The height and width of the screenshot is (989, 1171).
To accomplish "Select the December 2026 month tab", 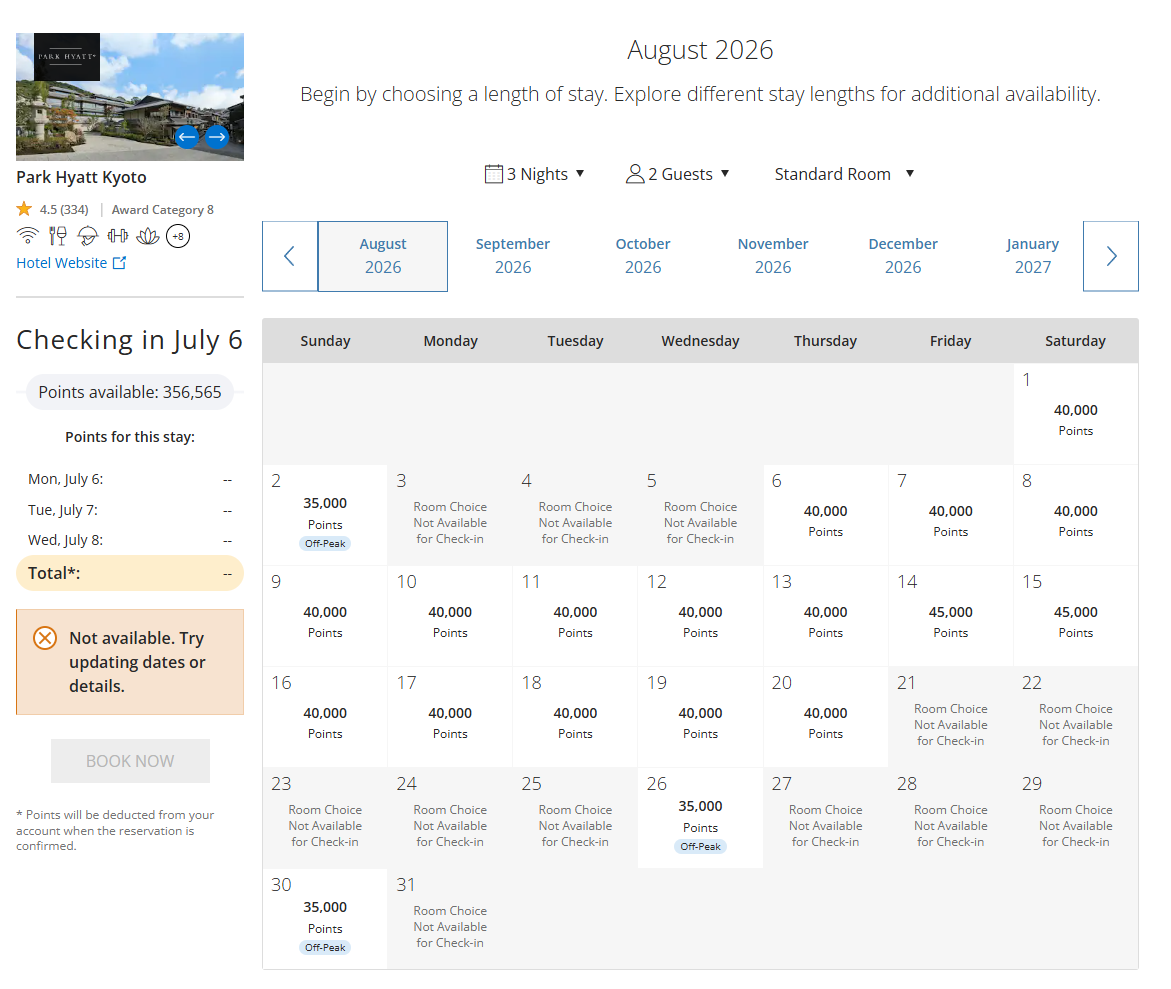I will tap(903, 256).
